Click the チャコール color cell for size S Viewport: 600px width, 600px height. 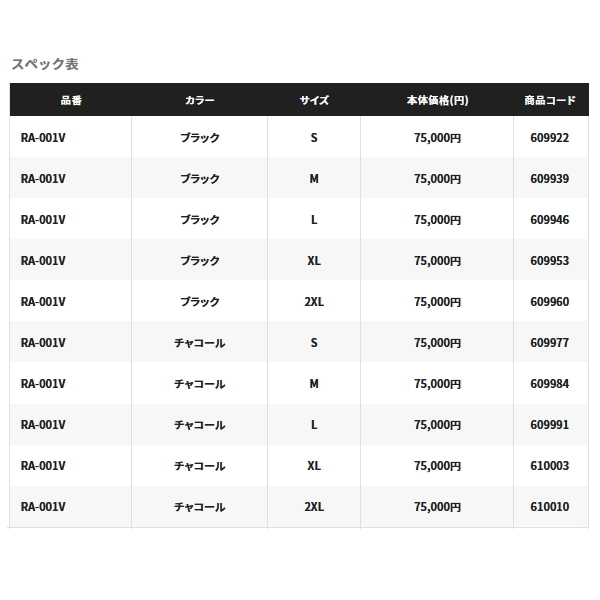(x=200, y=343)
